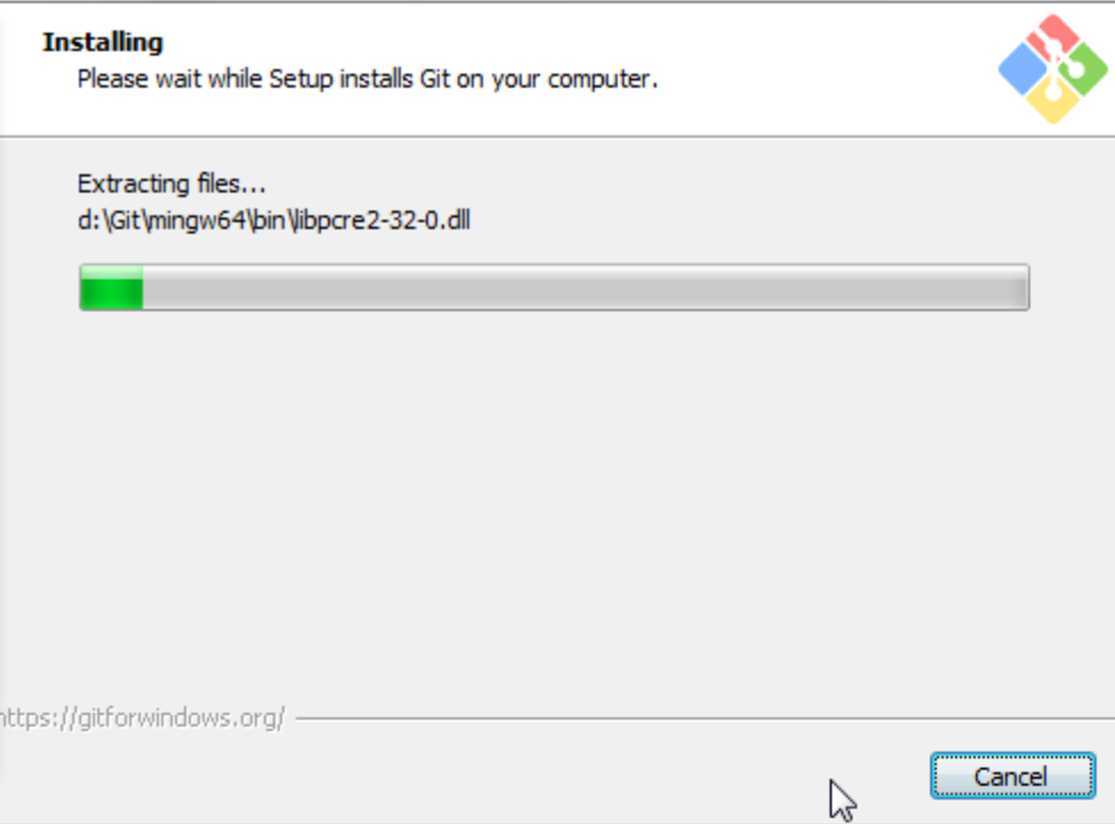Click the separator line beside the URL

(704, 719)
